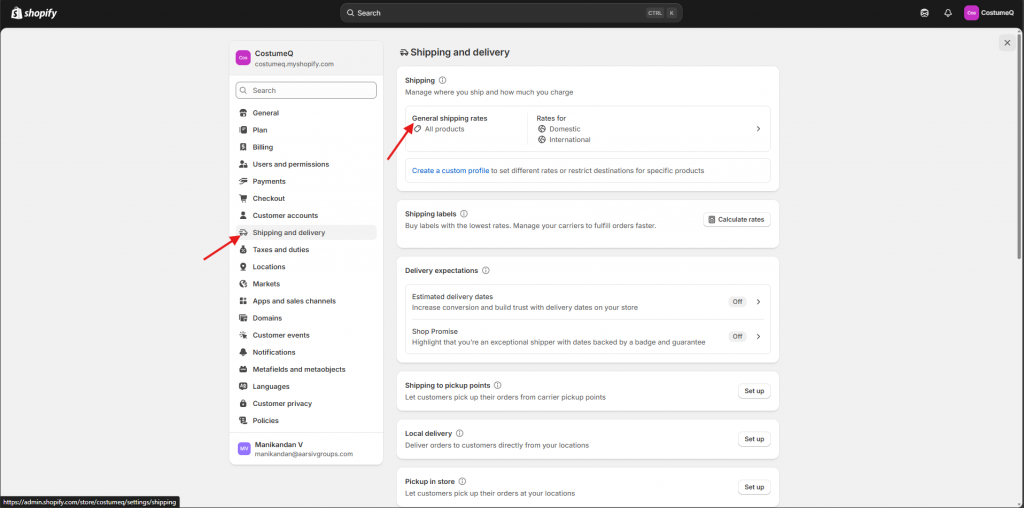Viewport: 1024px width, 508px height.
Task: Open Shop Promise chevron arrow
Action: pos(758,336)
